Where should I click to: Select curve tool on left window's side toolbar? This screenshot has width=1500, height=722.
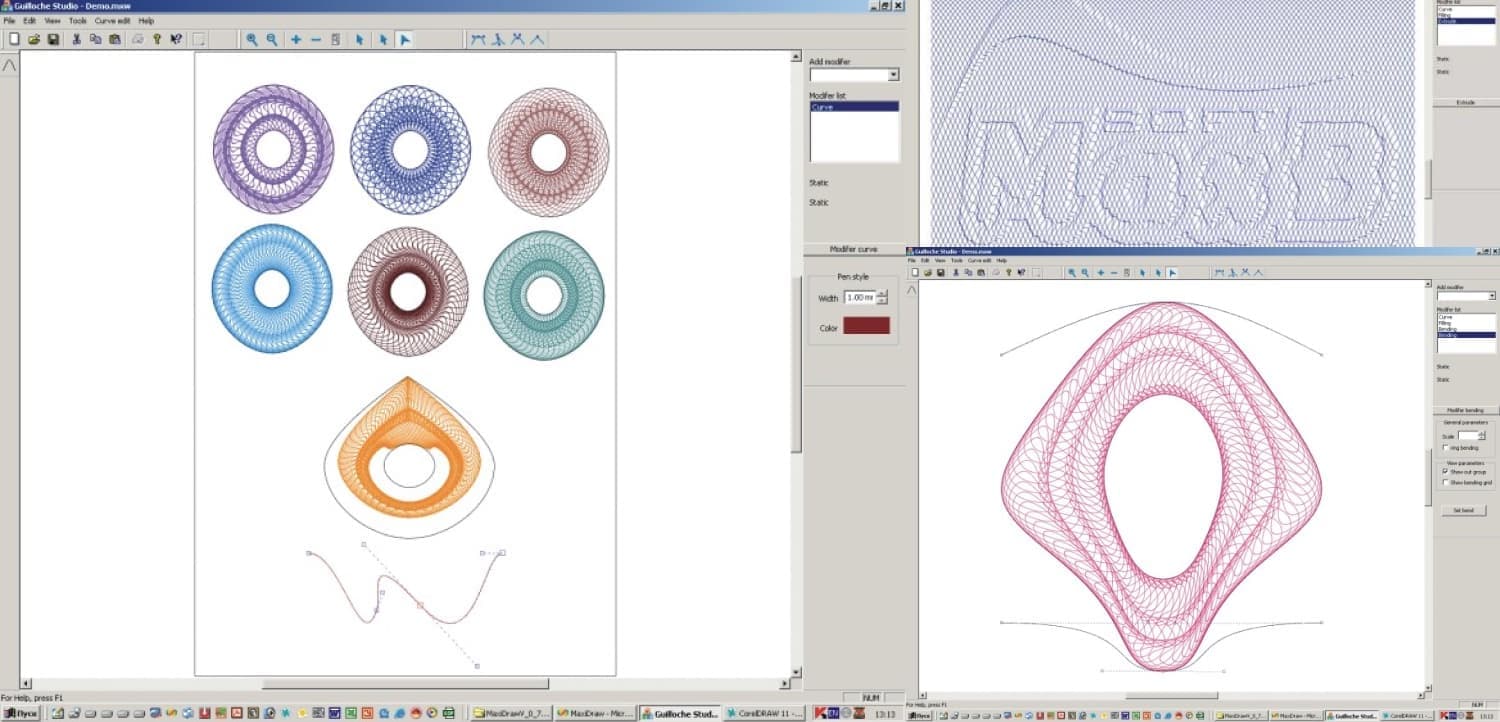9,65
